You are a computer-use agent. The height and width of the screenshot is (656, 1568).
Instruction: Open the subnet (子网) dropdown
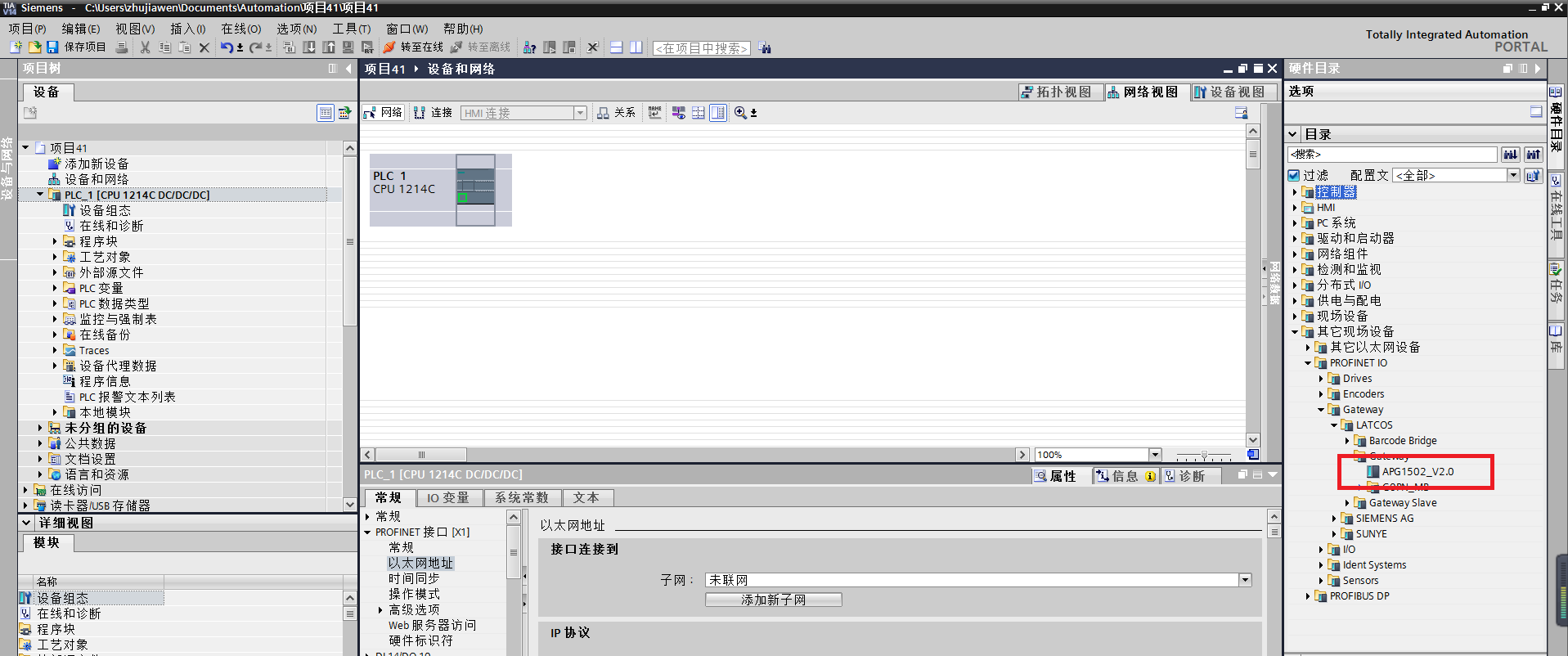(1245, 580)
